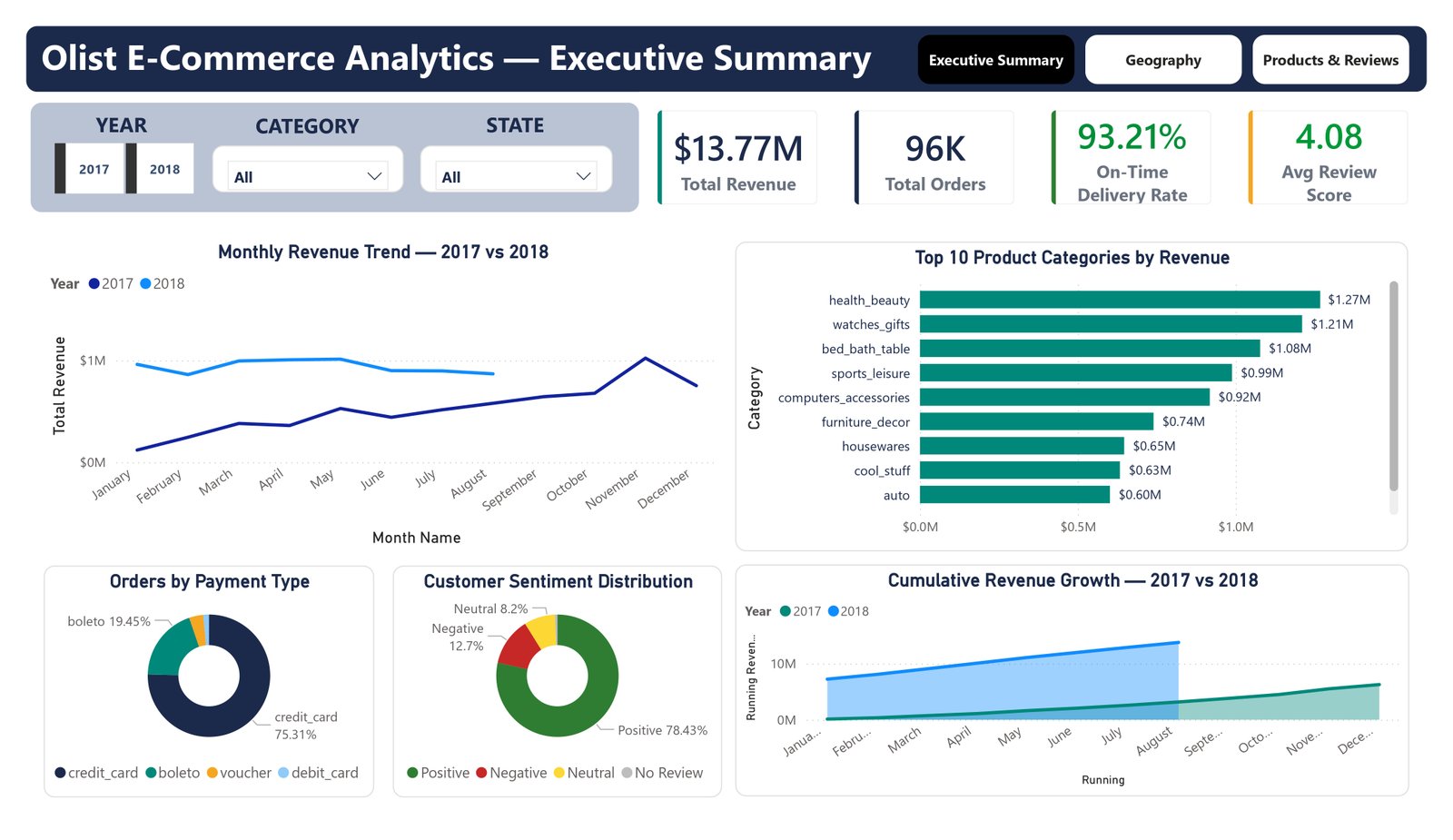Select the housewares bar
The image size is (1453, 840).
1022,446
